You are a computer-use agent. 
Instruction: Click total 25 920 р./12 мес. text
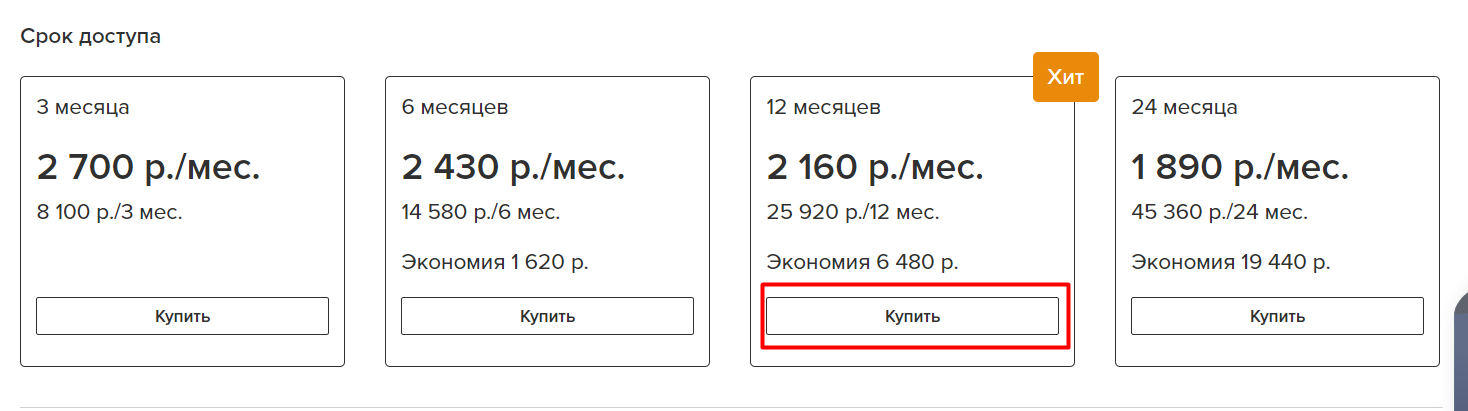point(853,212)
